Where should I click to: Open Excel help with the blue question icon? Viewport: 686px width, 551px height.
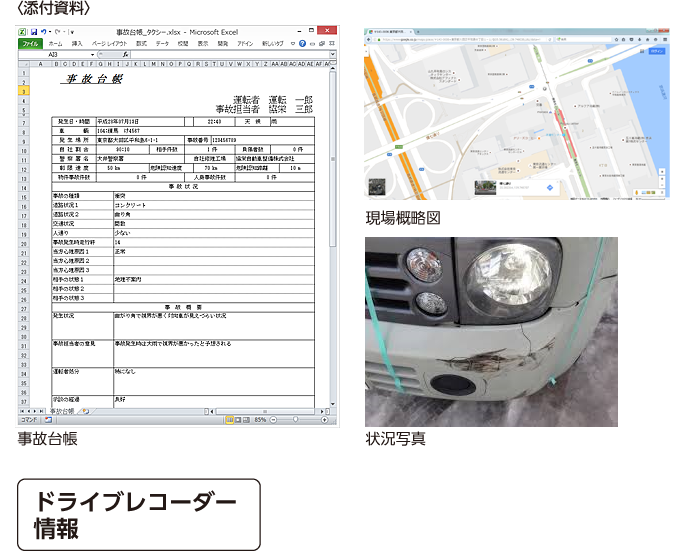point(302,43)
